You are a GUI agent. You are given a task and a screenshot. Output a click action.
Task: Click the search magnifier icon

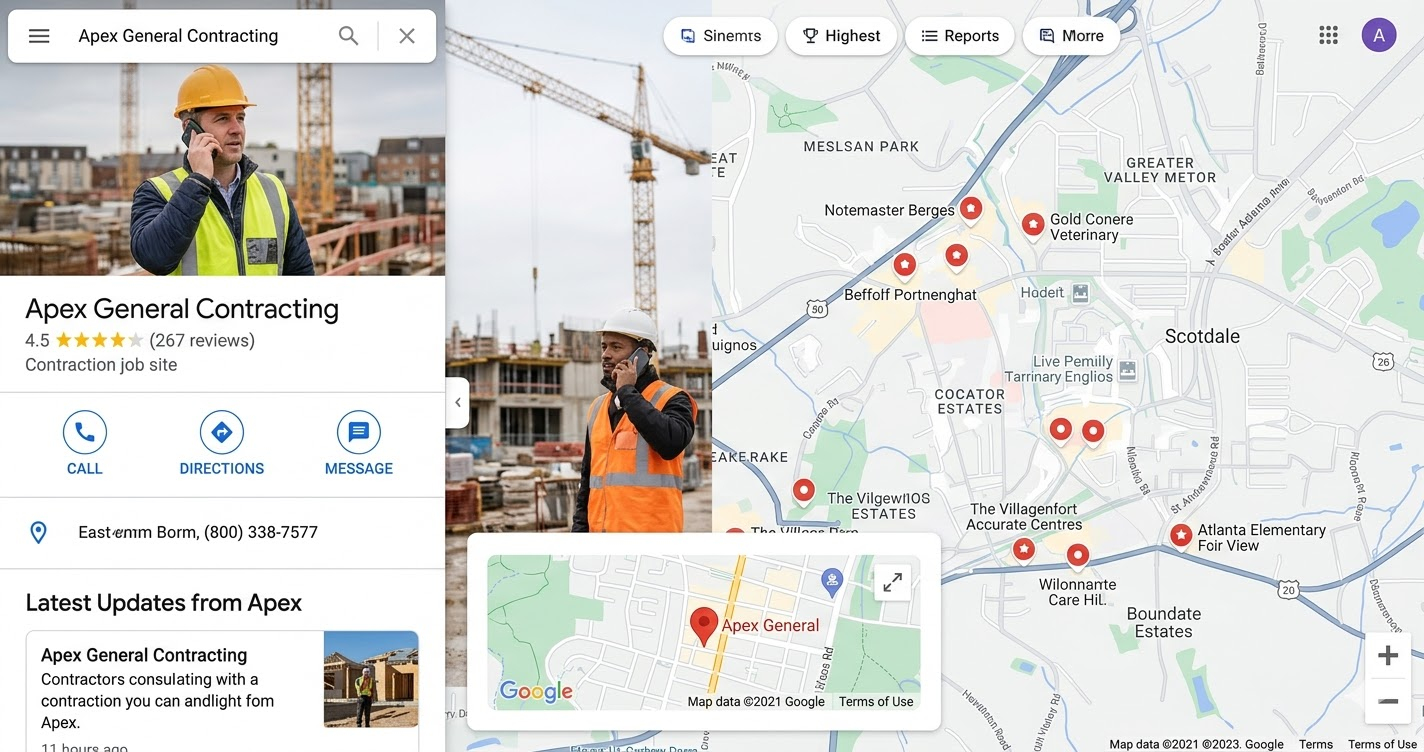pyautogui.click(x=348, y=36)
